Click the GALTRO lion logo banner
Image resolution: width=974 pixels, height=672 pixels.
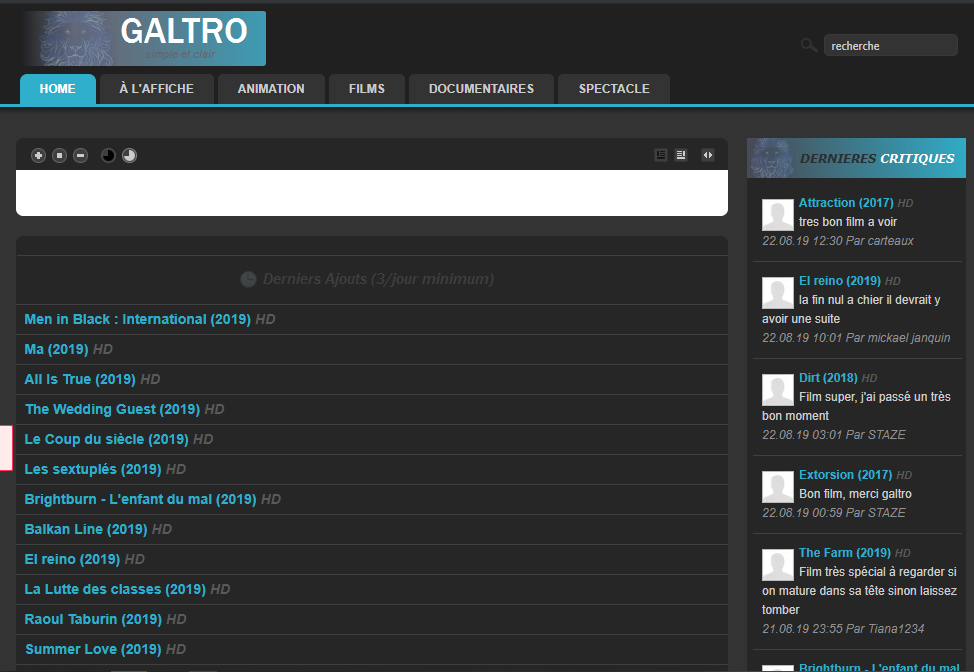[145, 39]
